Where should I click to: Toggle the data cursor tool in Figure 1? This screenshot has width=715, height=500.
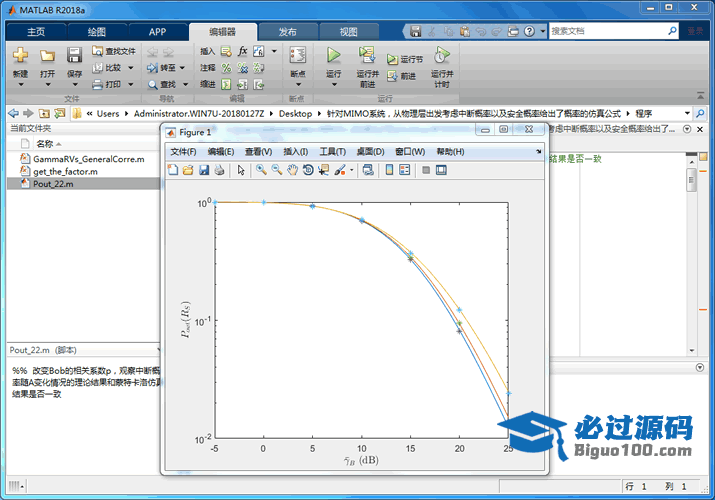pos(324,170)
